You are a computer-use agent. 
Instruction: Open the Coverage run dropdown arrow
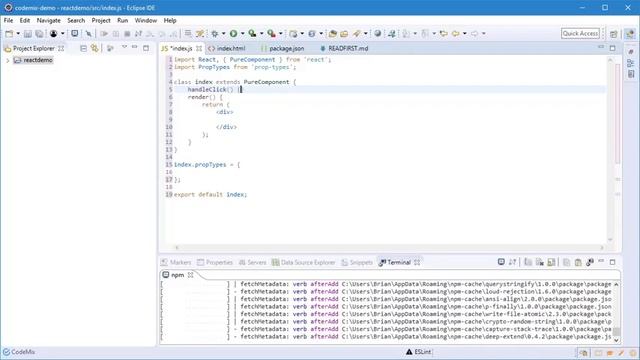262,33
